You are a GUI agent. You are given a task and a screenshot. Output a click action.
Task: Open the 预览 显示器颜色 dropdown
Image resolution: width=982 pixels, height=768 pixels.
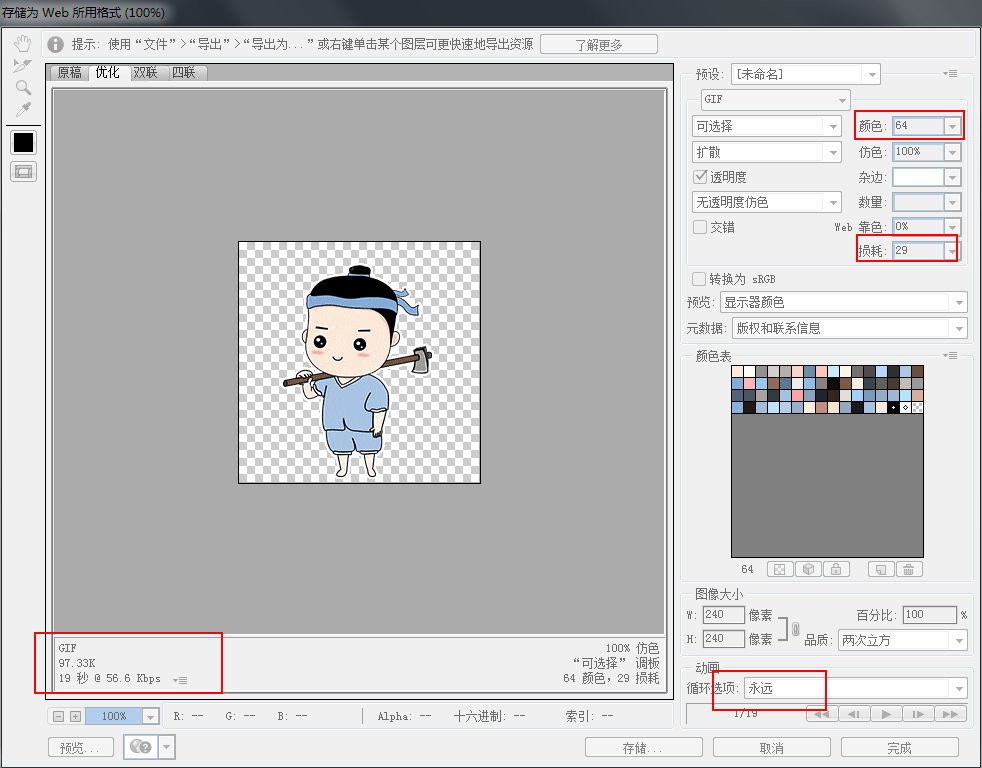pos(844,303)
